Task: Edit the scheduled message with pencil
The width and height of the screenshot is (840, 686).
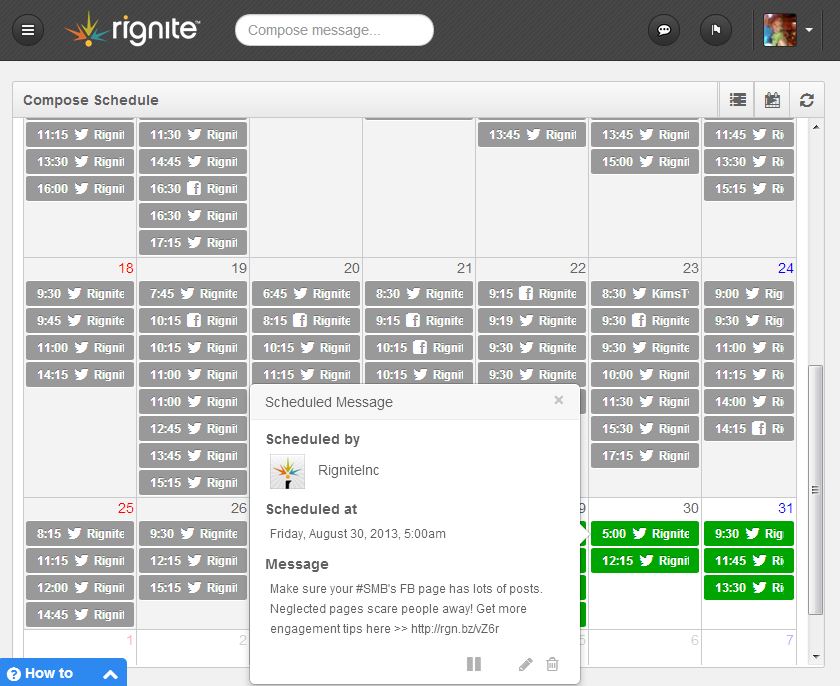Action: 526,665
